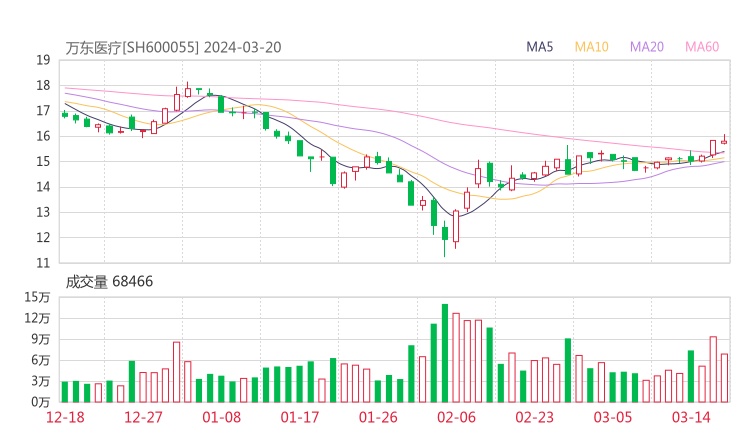
Task: Click the 03-14 date label
Action: (691, 417)
